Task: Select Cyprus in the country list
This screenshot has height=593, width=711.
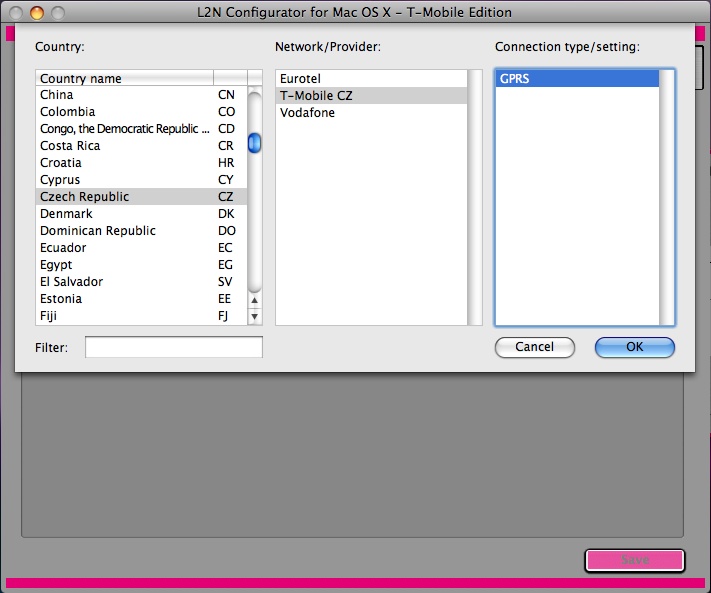Action: [141, 180]
